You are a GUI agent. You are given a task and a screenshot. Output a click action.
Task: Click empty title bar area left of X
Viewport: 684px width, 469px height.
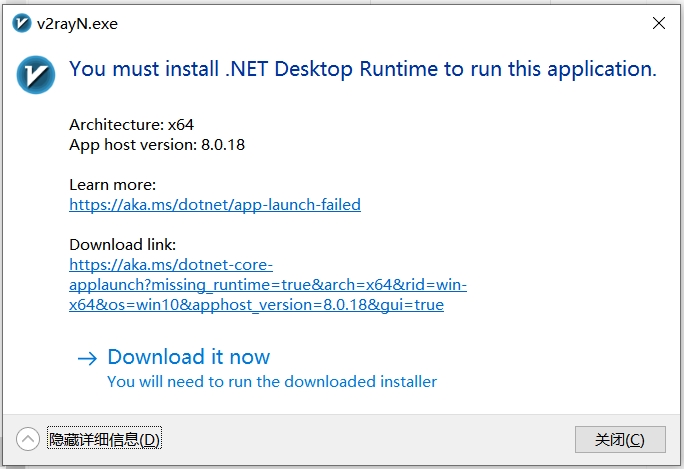click(400, 23)
